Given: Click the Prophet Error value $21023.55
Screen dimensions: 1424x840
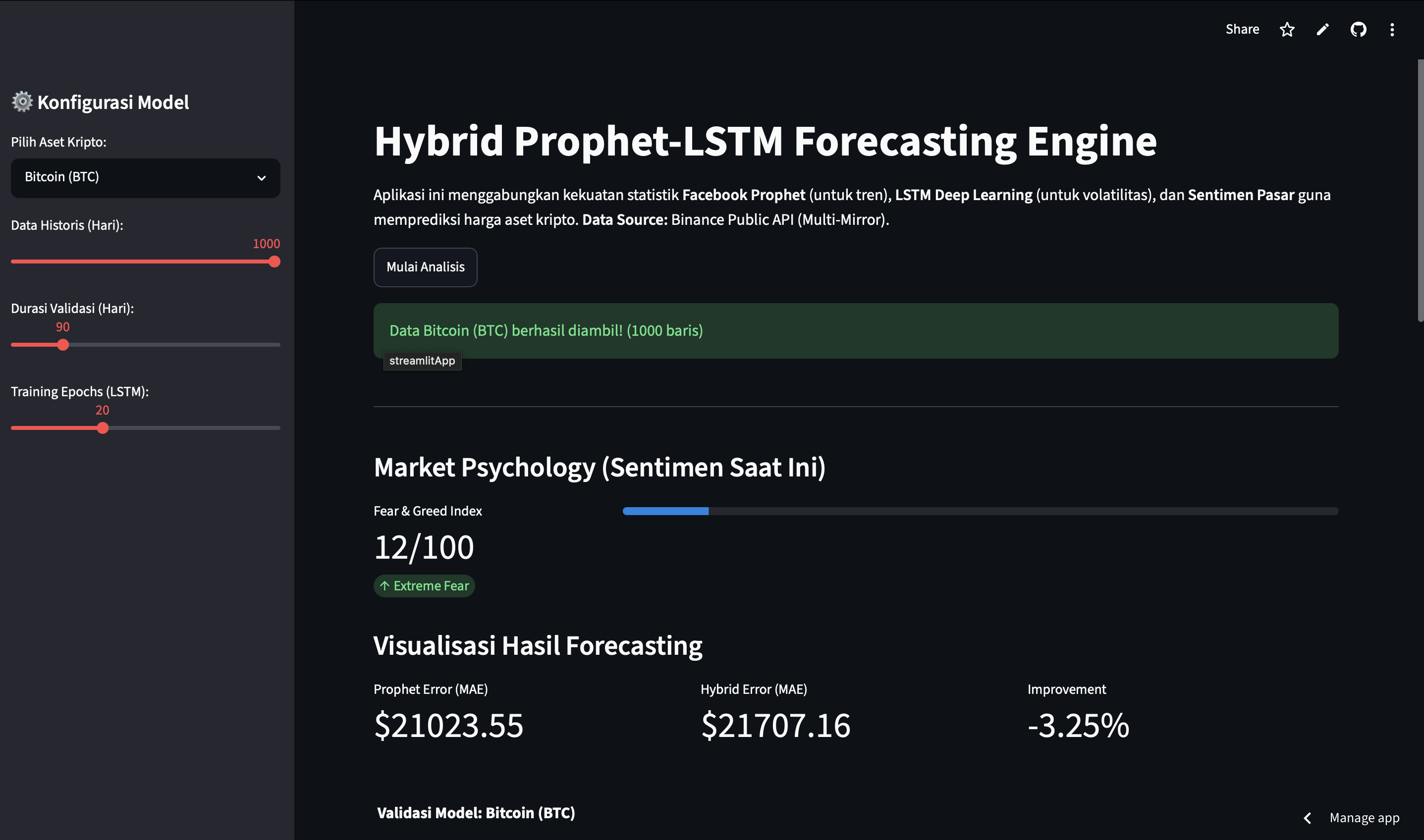Looking at the screenshot, I should (x=448, y=725).
